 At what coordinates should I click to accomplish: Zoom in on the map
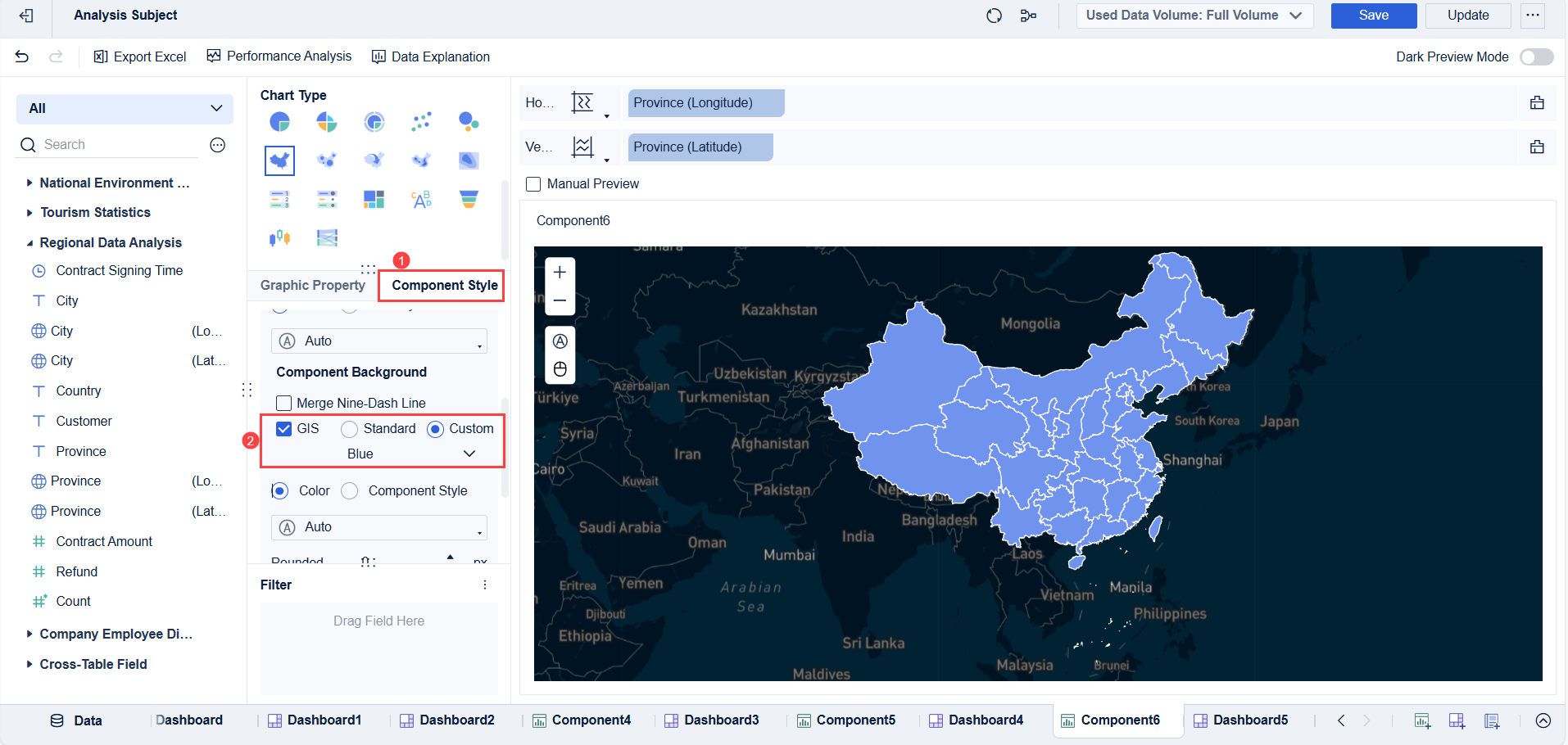tap(560, 272)
